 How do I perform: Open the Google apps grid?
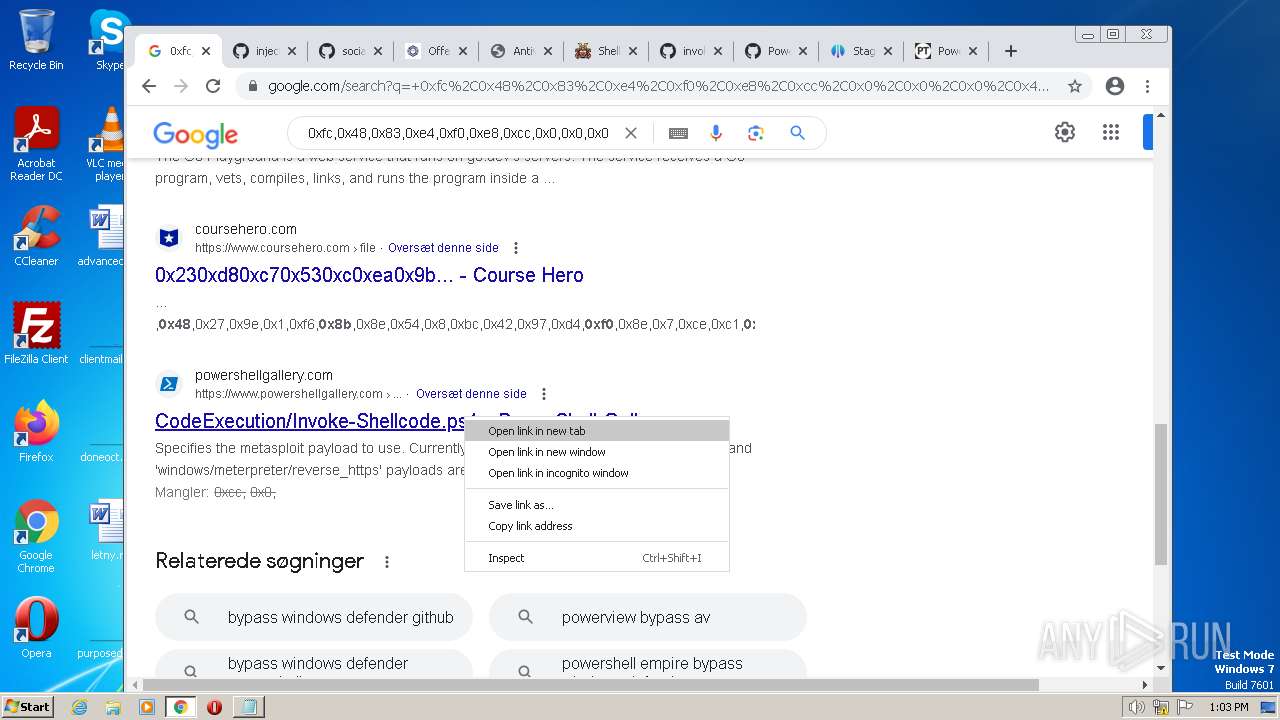[1110, 132]
